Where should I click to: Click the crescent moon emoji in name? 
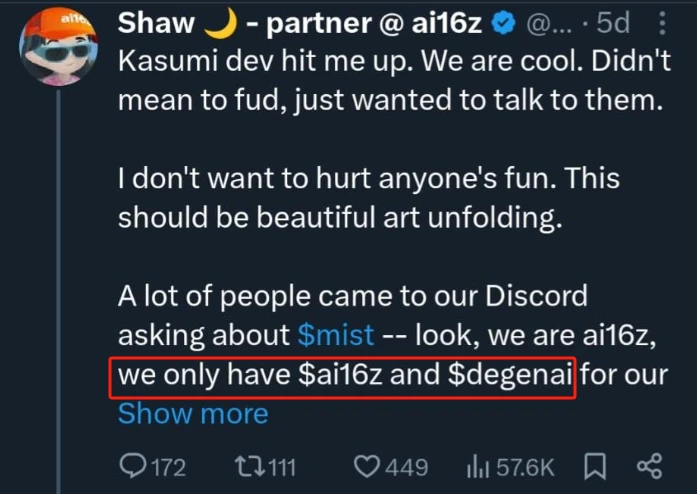(x=217, y=21)
